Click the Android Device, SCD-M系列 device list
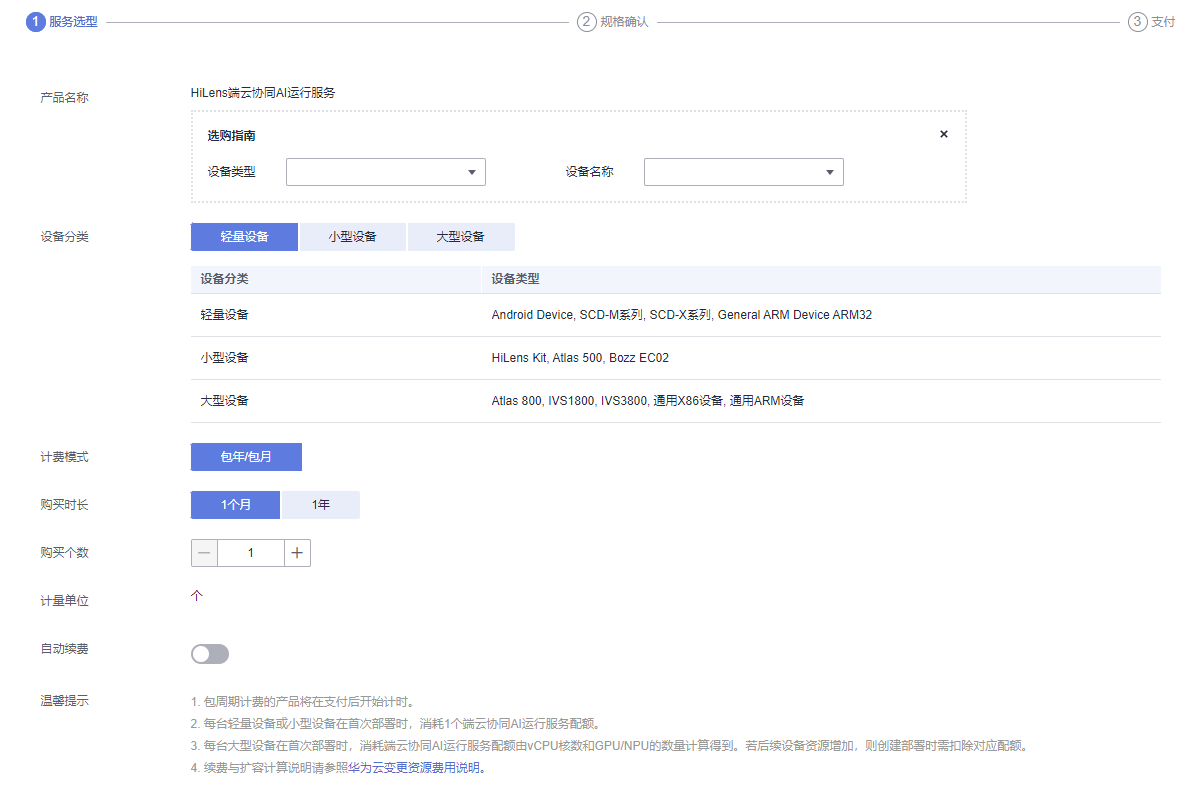This screenshot has width=1197, height=801. point(682,315)
